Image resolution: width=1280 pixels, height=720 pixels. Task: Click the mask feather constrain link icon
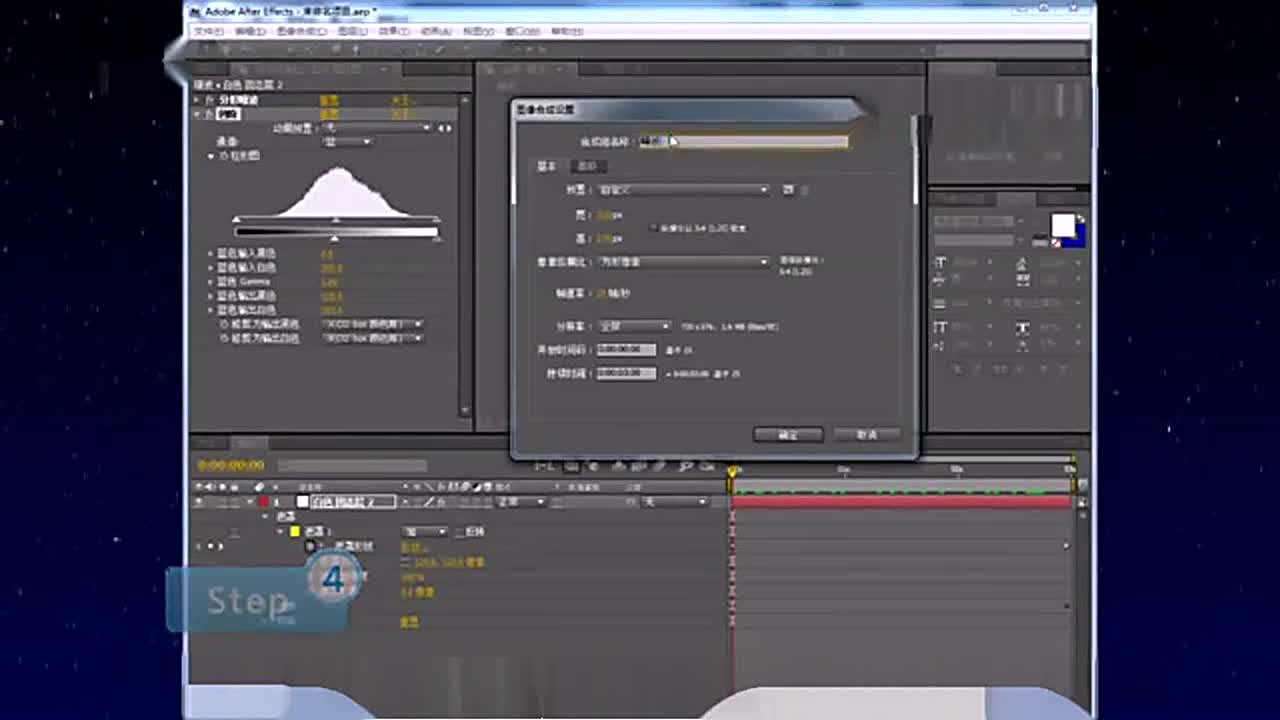406,562
